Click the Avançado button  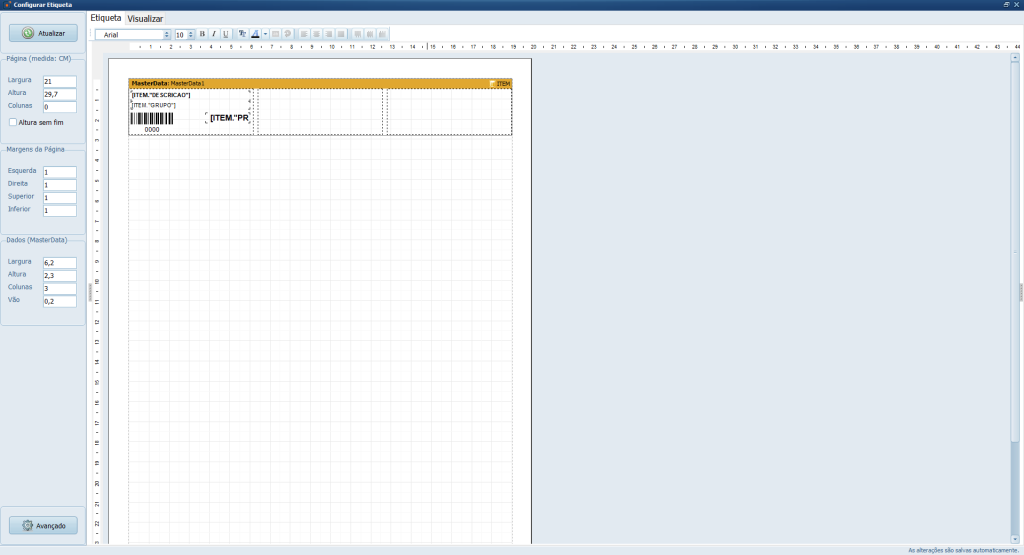[43, 525]
